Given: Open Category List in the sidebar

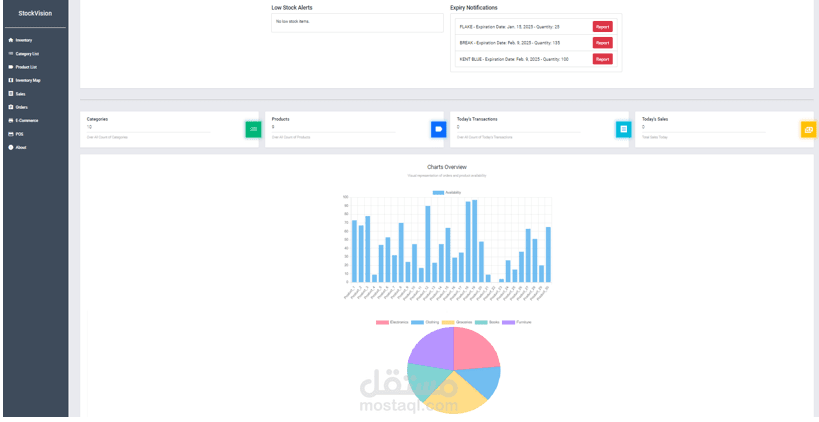Looking at the screenshot, I should 27,54.
